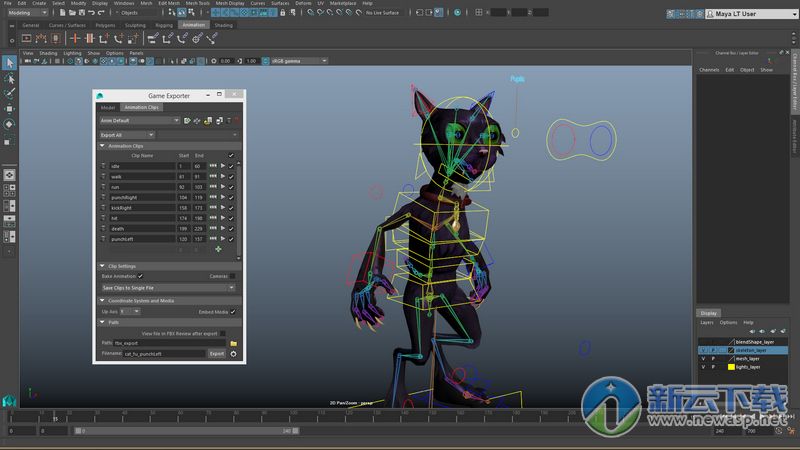Screen dimensions: 800x450
Task: Select the arrow Select tool
Action: [x=9, y=63]
